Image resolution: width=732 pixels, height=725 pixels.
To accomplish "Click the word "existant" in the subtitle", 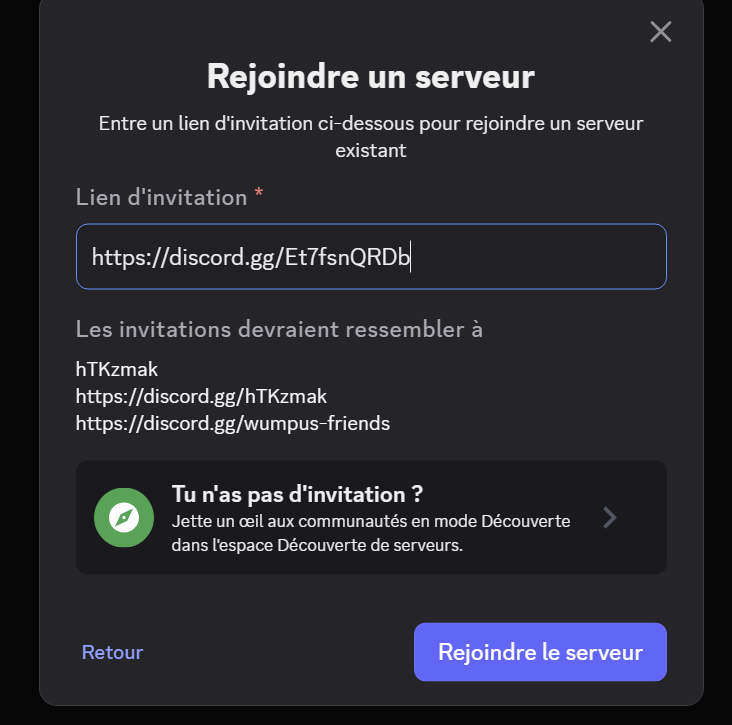I will pyautogui.click(x=371, y=151).
